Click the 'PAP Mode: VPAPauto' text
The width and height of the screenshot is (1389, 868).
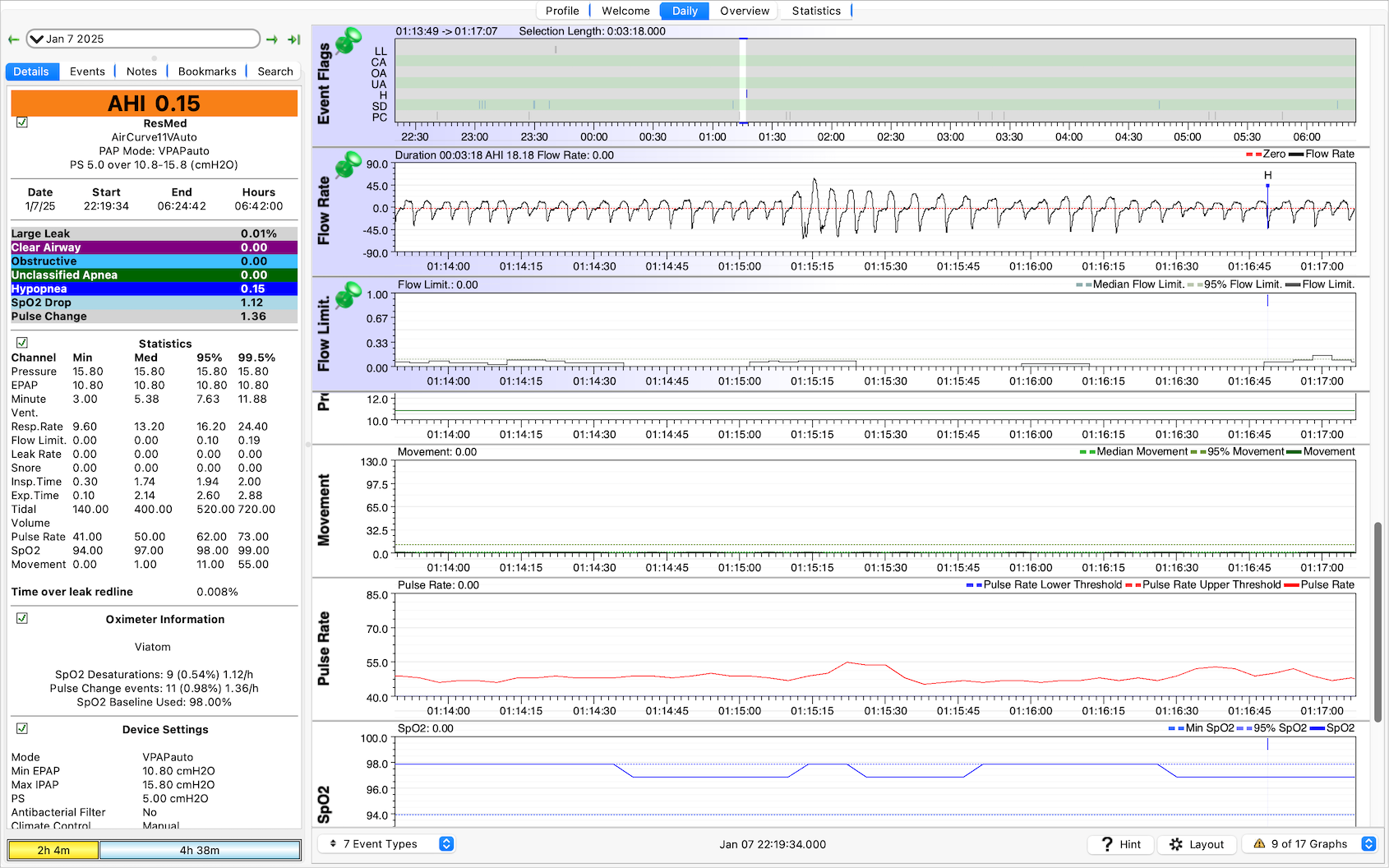(154, 151)
